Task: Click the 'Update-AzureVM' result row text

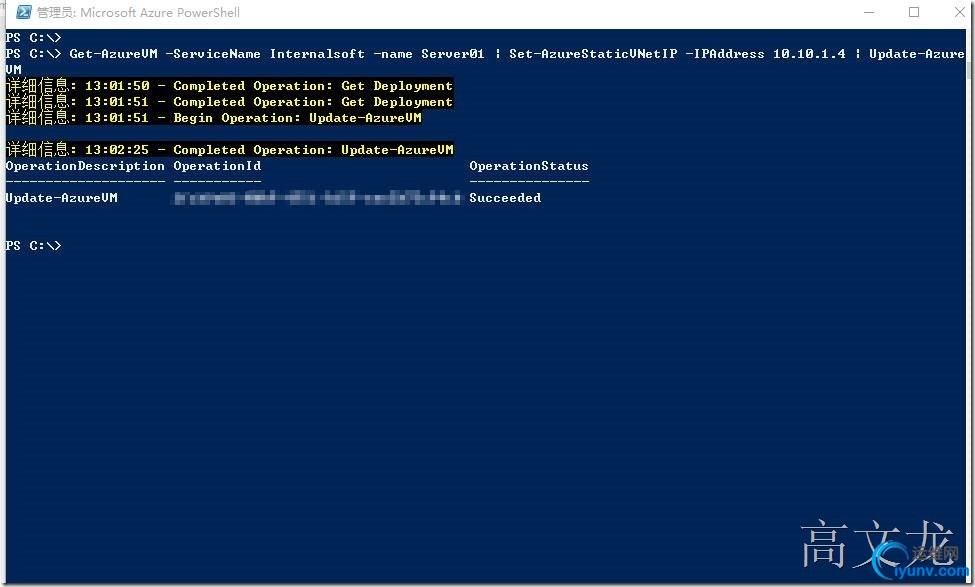Action: coord(62,198)
